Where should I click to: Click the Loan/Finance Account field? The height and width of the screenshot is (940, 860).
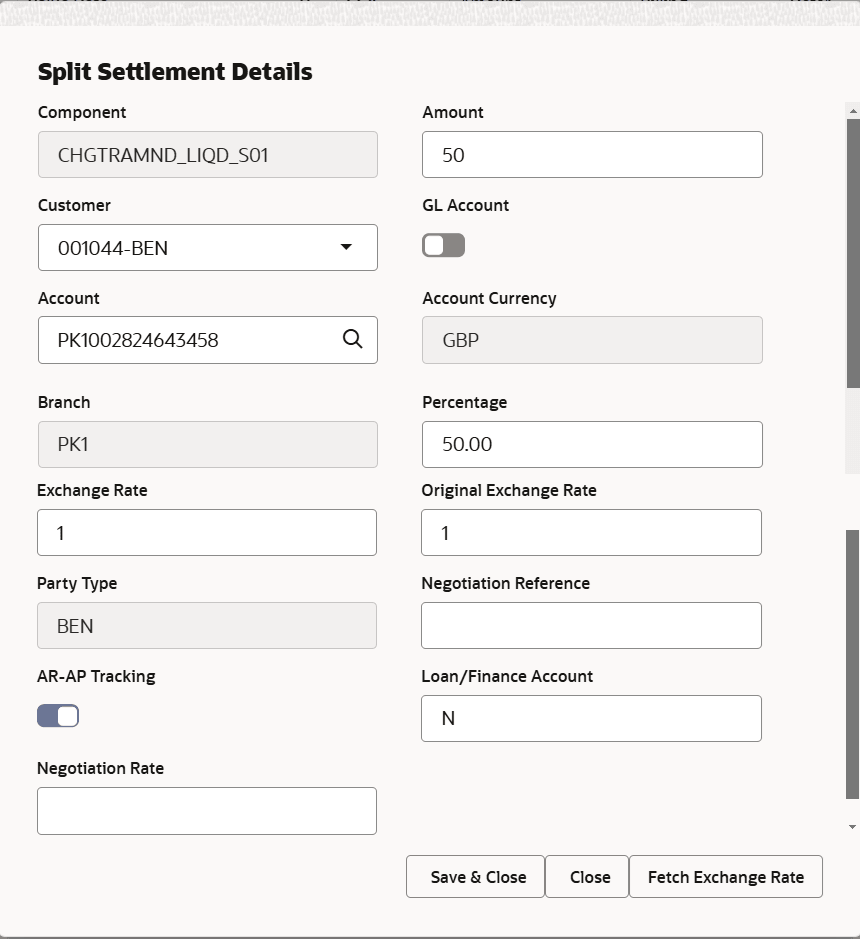(x=591, y=718)
